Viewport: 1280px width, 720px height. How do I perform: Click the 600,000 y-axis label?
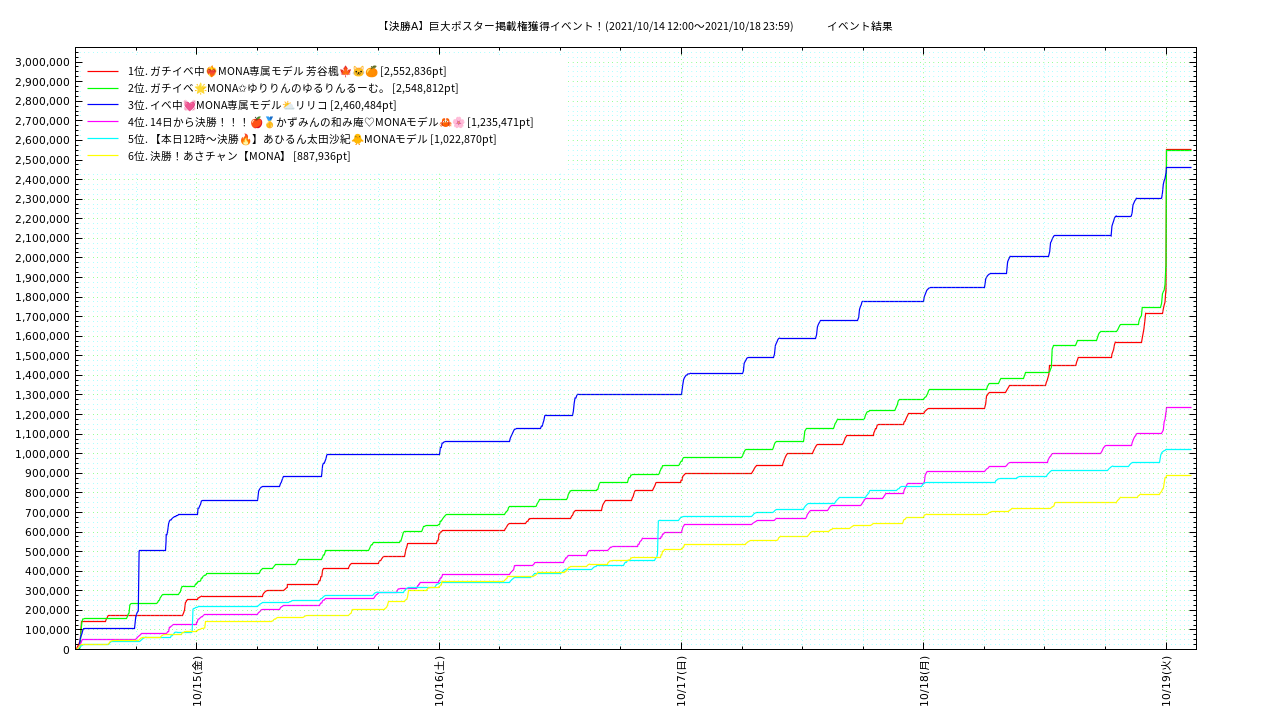click(x=49, y=532)
